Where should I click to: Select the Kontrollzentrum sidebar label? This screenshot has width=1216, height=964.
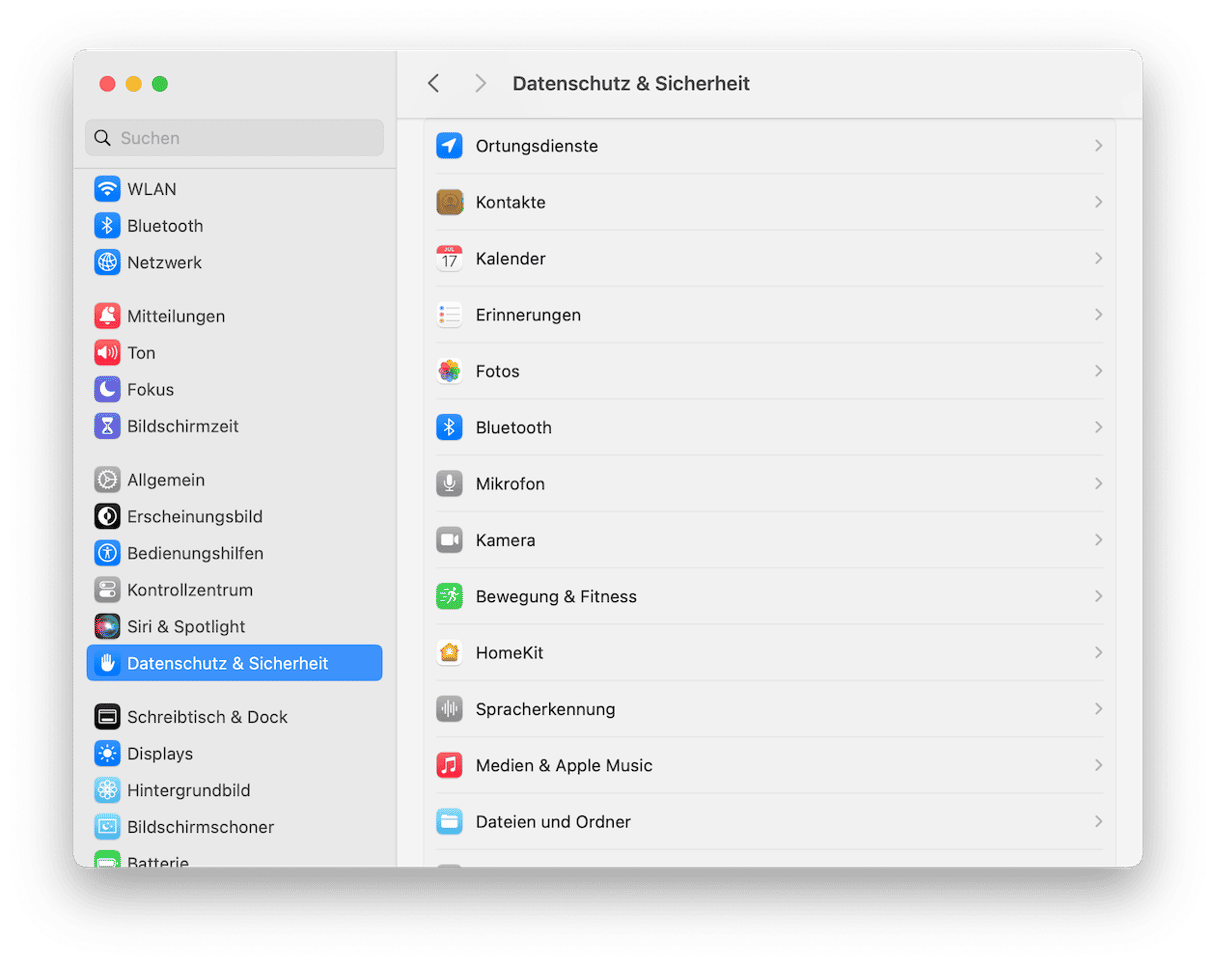pos(190,590)
